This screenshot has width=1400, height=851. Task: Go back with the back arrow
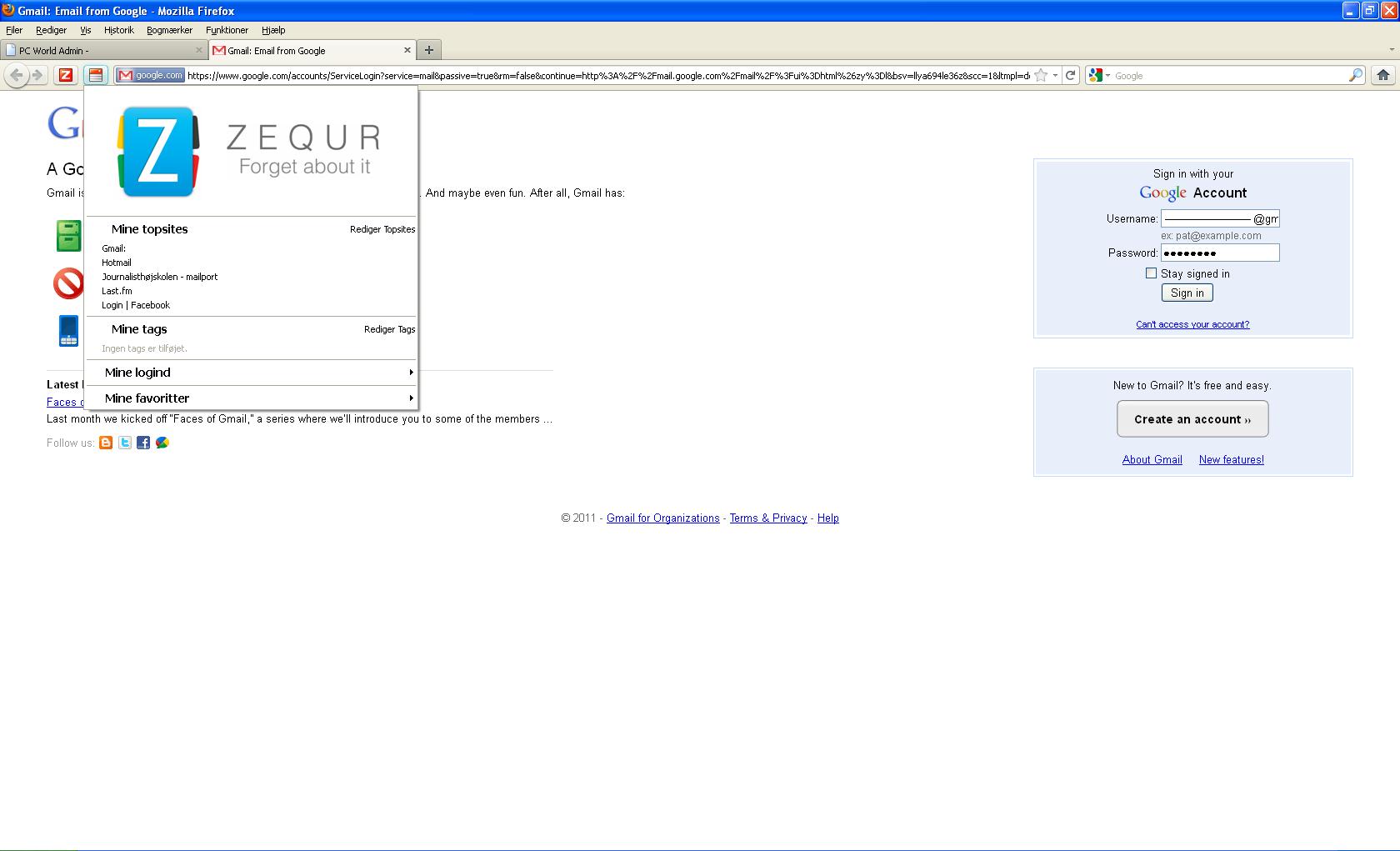click(x=17, y=75)
